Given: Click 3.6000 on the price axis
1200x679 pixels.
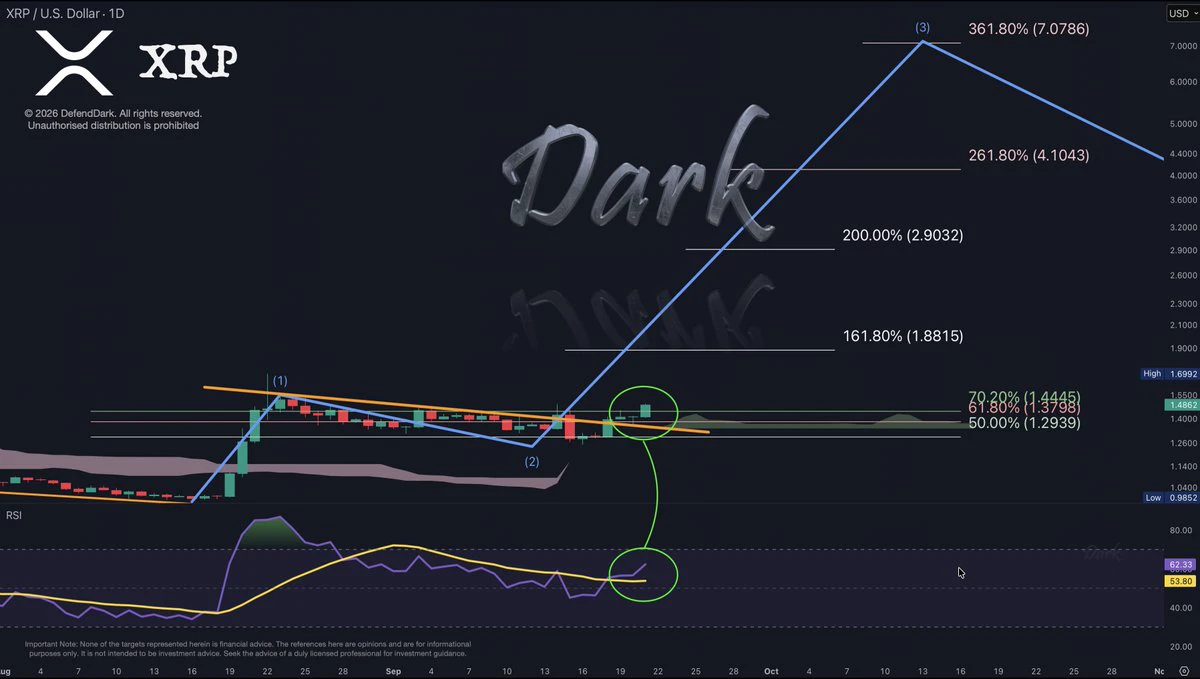Looking at the screenshot, I should click(1181, 201).
